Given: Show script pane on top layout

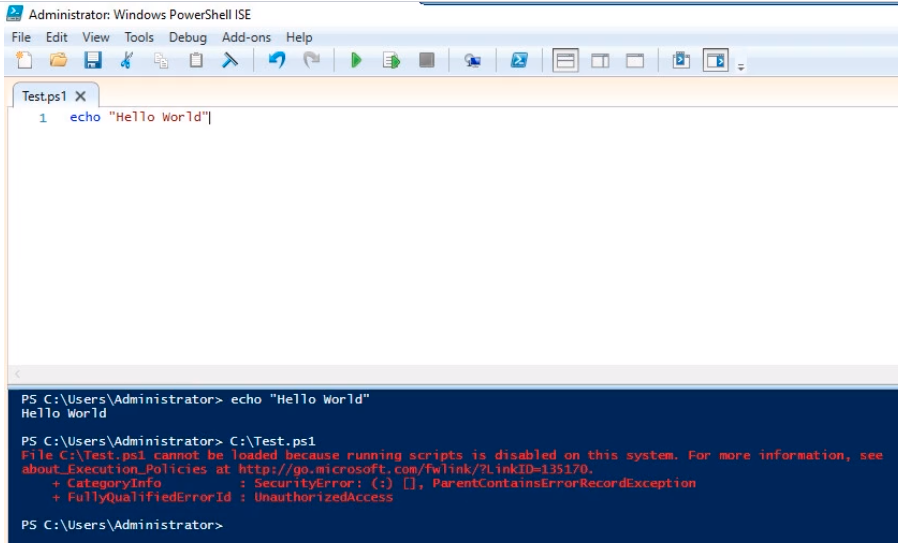Looking at the screenshot, I should [566, 61].
